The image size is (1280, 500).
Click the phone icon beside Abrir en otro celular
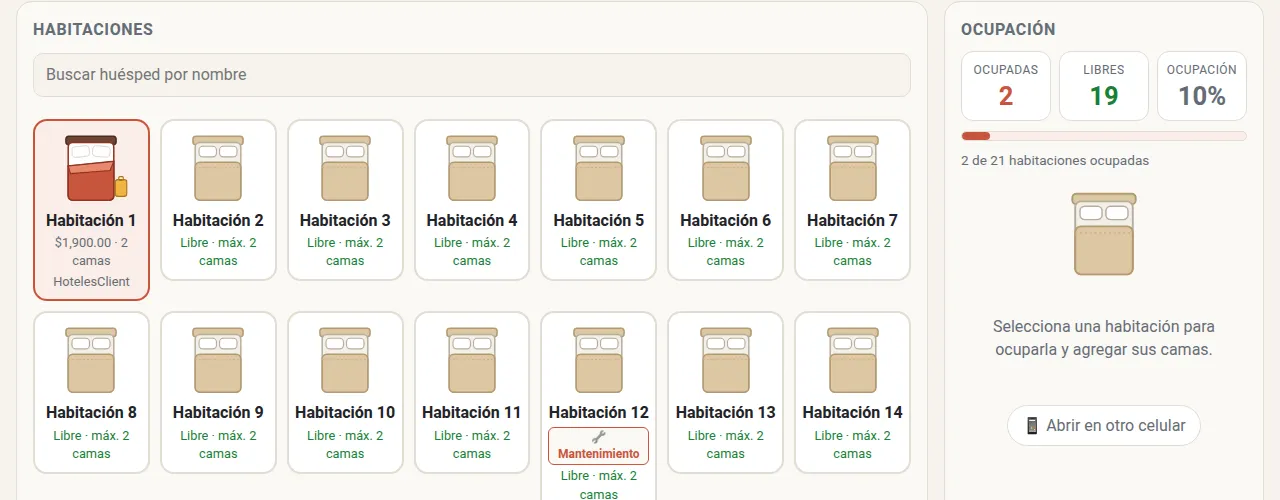point(1032,426)
